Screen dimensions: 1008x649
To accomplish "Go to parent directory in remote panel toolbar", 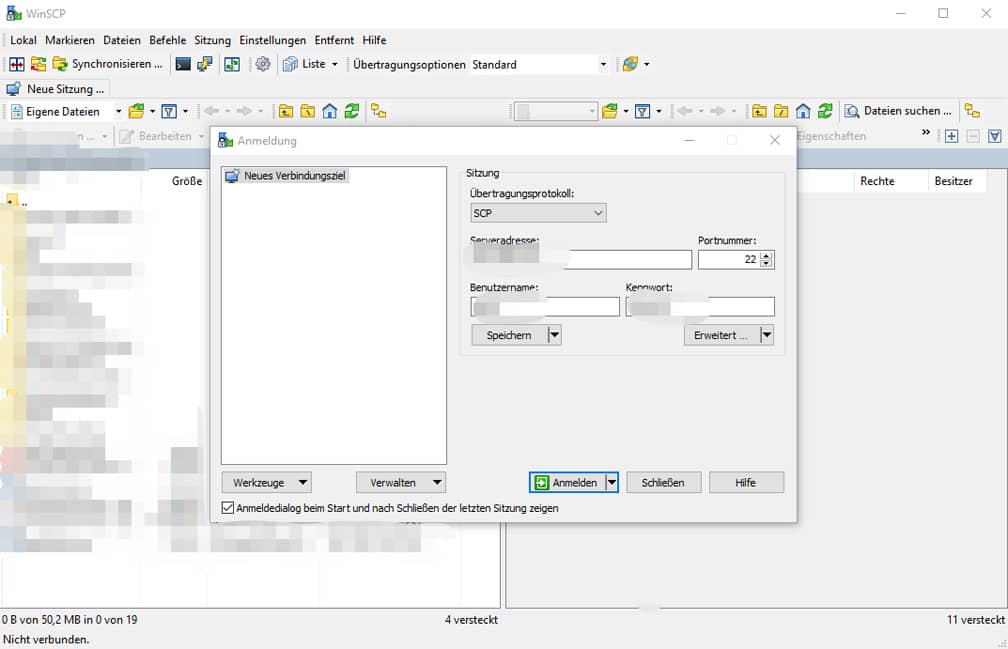I will pyautogui.click(x=759, y=111).
